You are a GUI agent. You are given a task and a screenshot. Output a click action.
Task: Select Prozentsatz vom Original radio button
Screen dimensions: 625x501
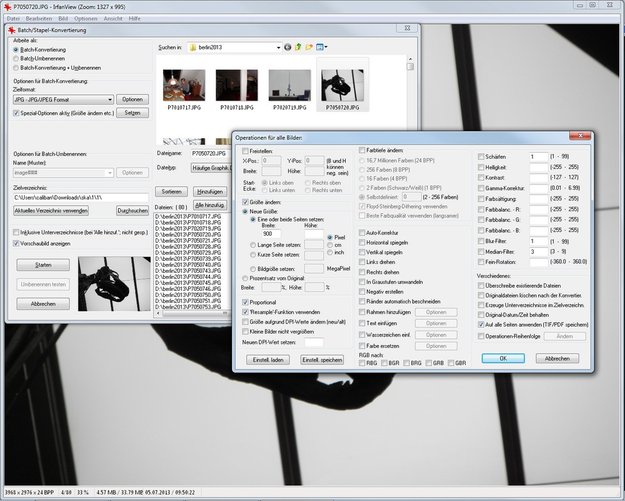tap(245, 278)
